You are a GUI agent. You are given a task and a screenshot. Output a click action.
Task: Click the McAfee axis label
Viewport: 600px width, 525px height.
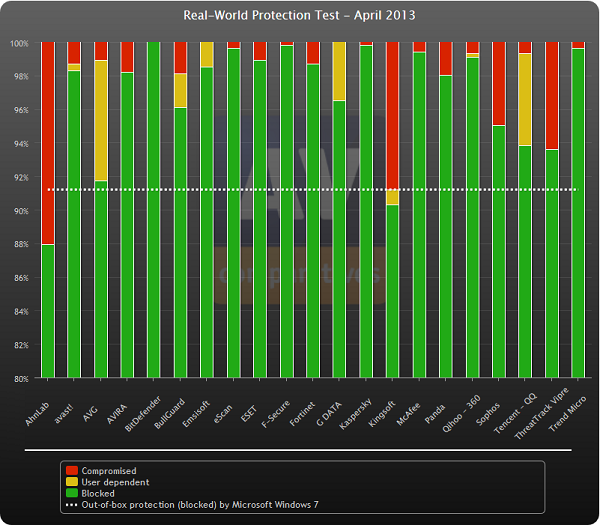click(408, 414)
